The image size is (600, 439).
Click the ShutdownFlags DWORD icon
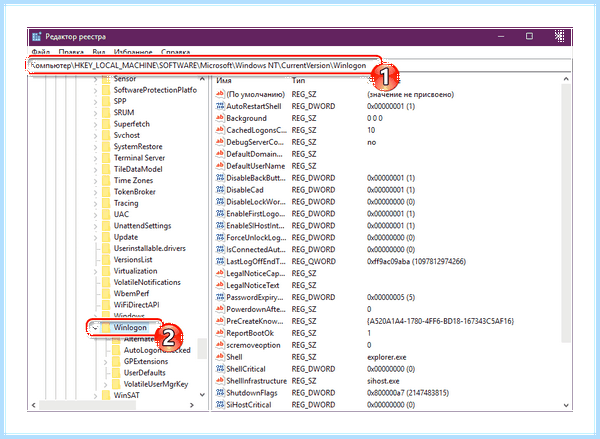coord(220,393)
